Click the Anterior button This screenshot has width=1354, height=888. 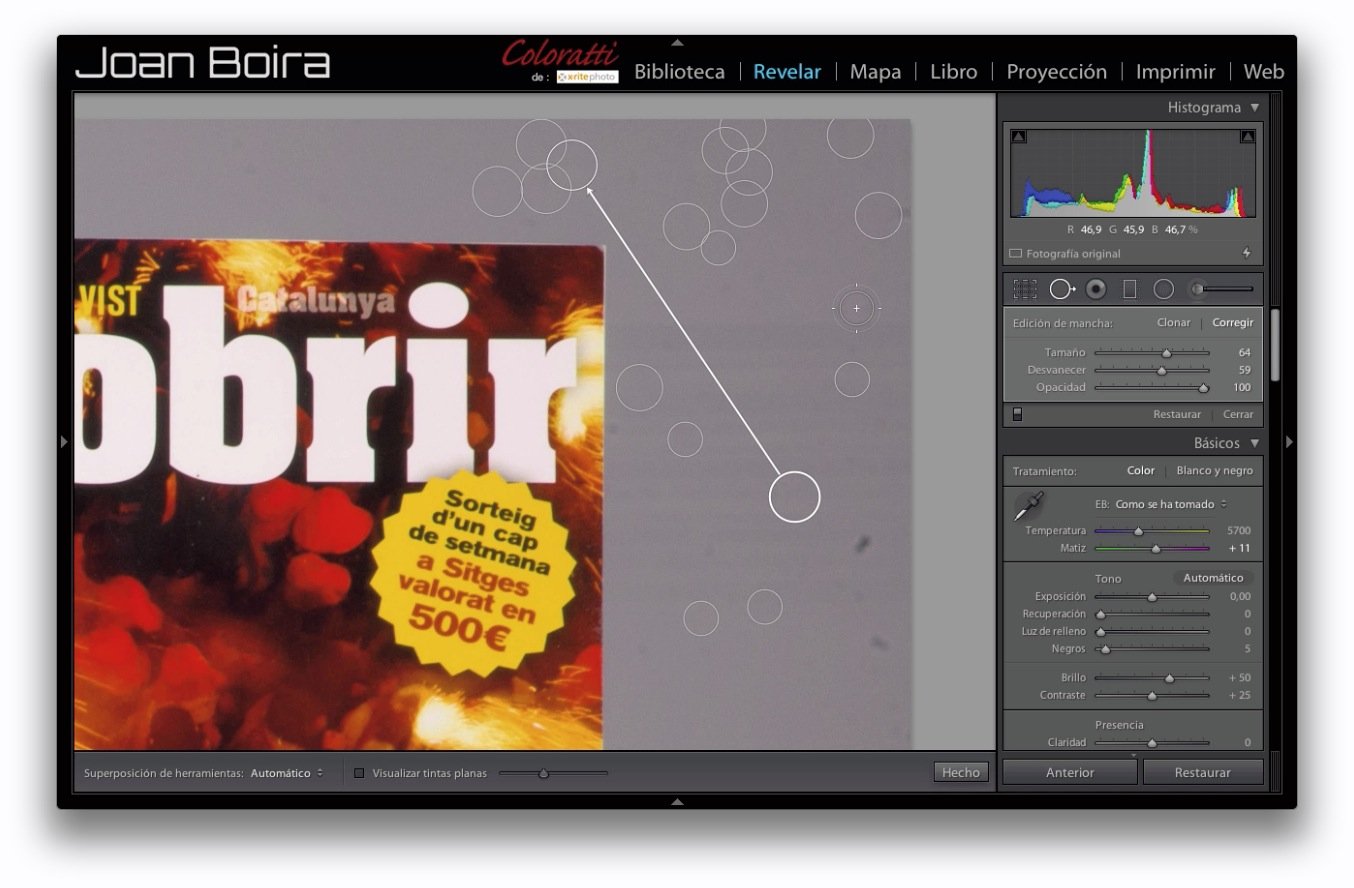[x=1070, y=772]
